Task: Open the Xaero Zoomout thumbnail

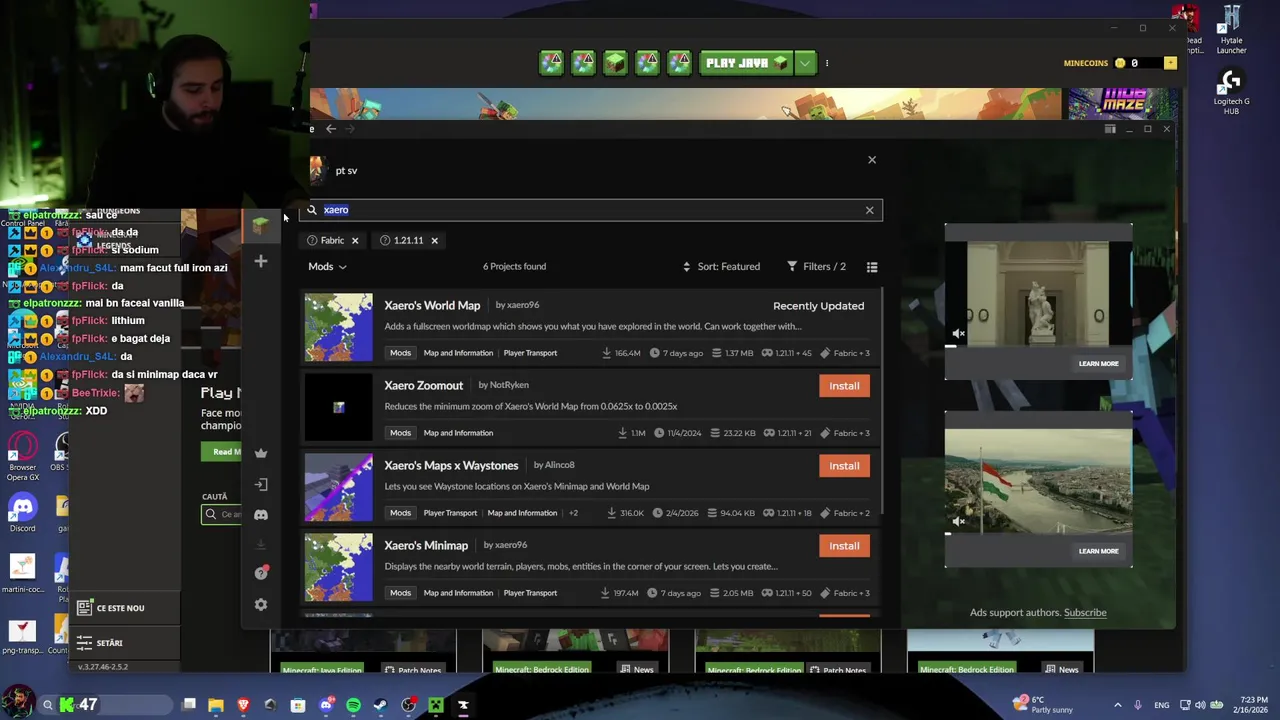Action: tap(338, 407)
